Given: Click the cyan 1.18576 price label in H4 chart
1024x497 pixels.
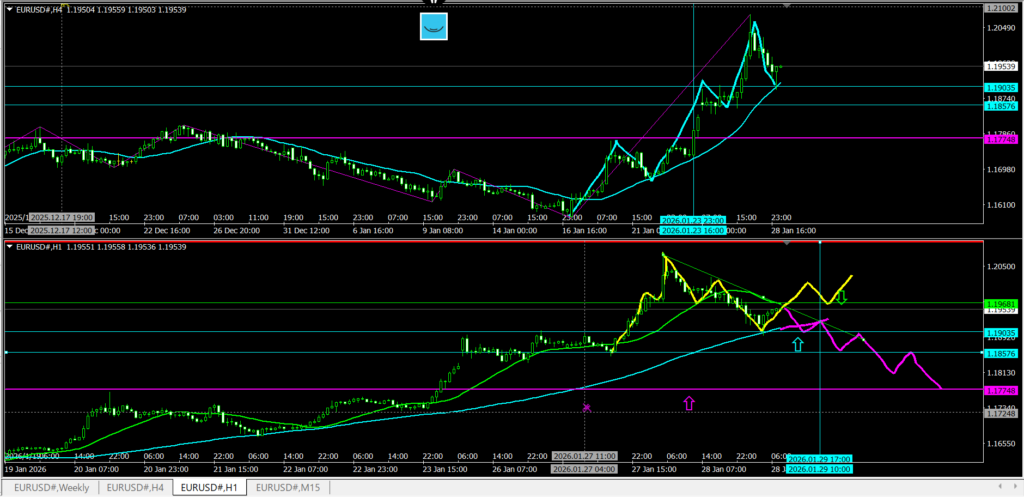Looking at the screenshot, I should [1000, 105].
